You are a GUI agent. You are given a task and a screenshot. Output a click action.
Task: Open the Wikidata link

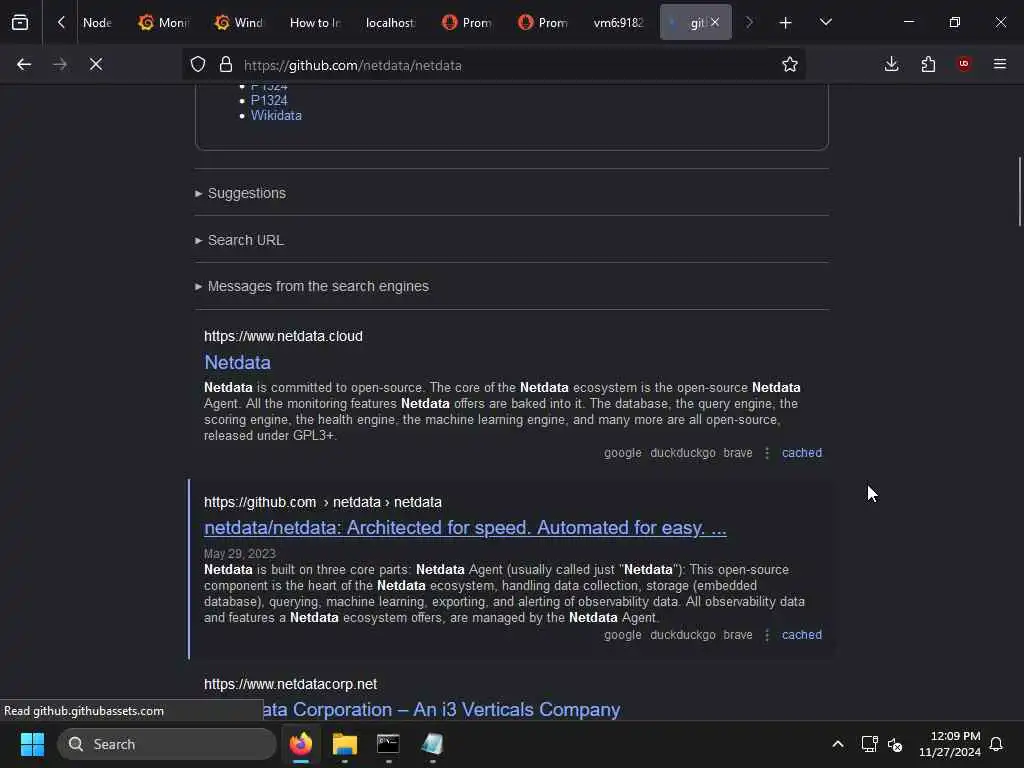[x=276, y=116]
